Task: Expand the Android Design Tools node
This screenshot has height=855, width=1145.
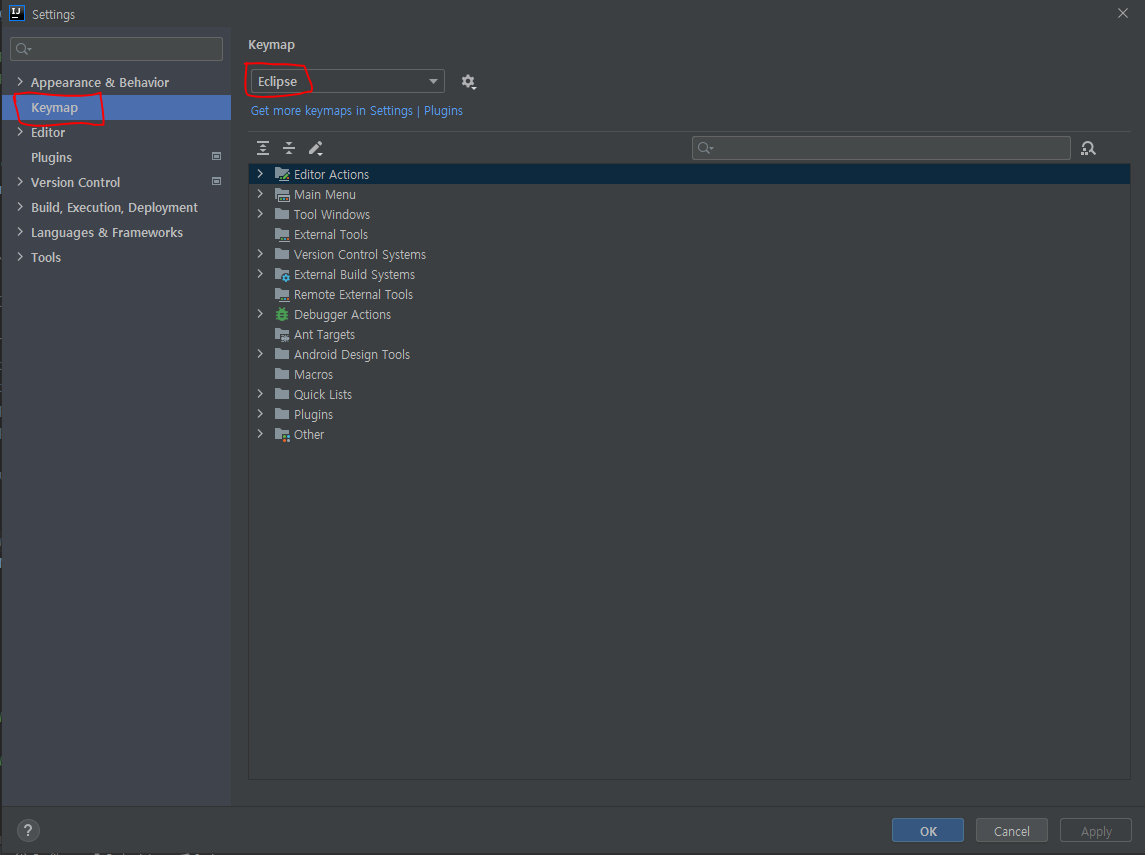Action: [260, 353]
